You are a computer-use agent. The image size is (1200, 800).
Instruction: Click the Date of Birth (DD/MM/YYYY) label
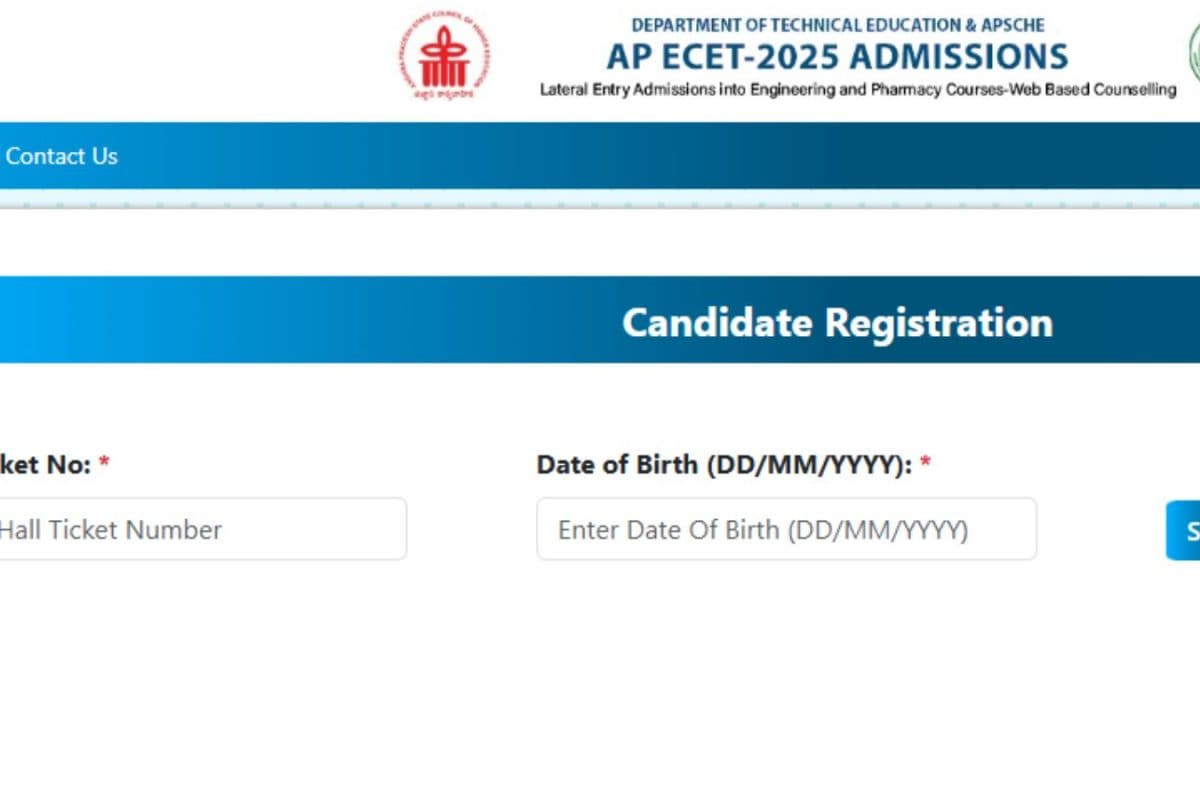tap(724, 465)
